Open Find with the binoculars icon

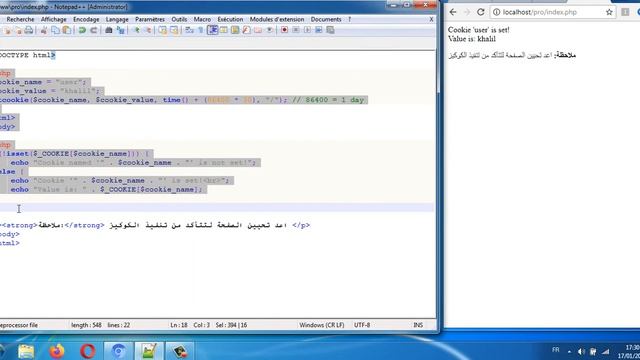pos(109,30)
